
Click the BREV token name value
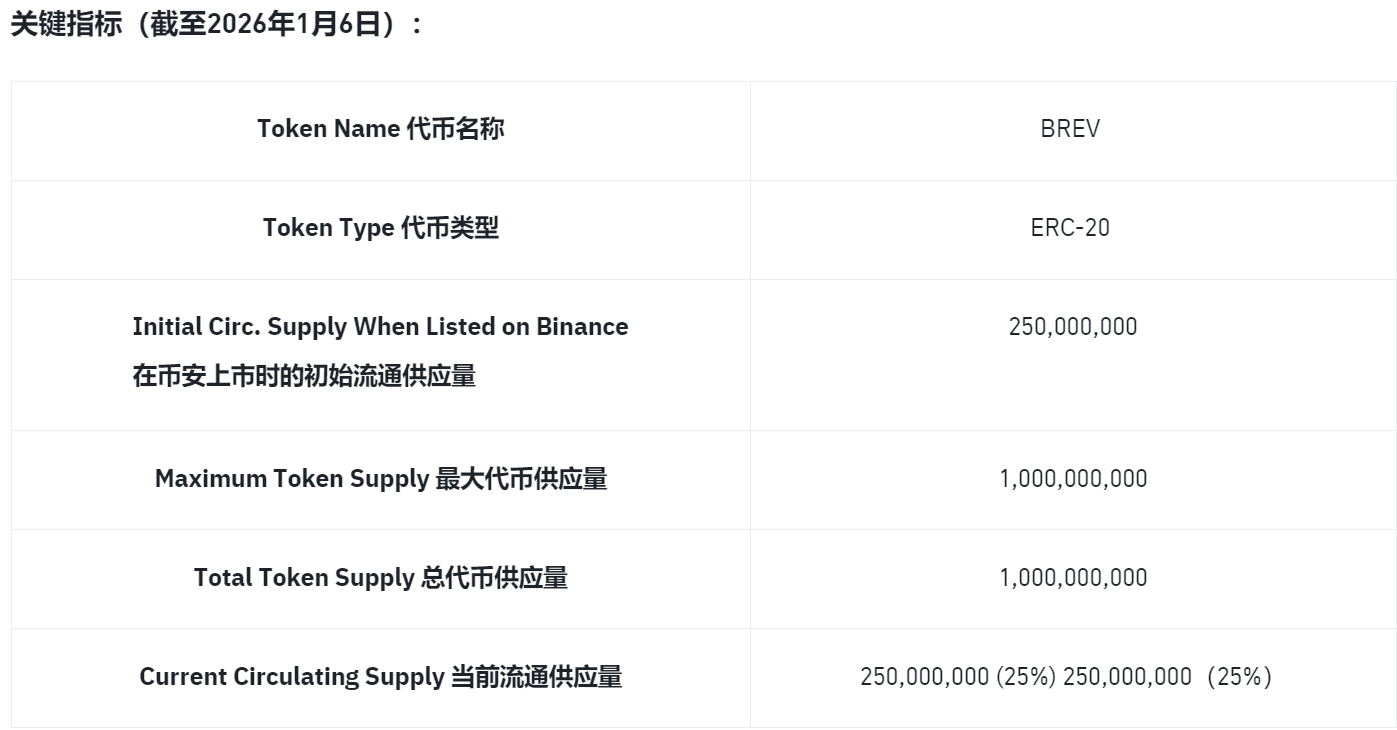point(1070,129)
